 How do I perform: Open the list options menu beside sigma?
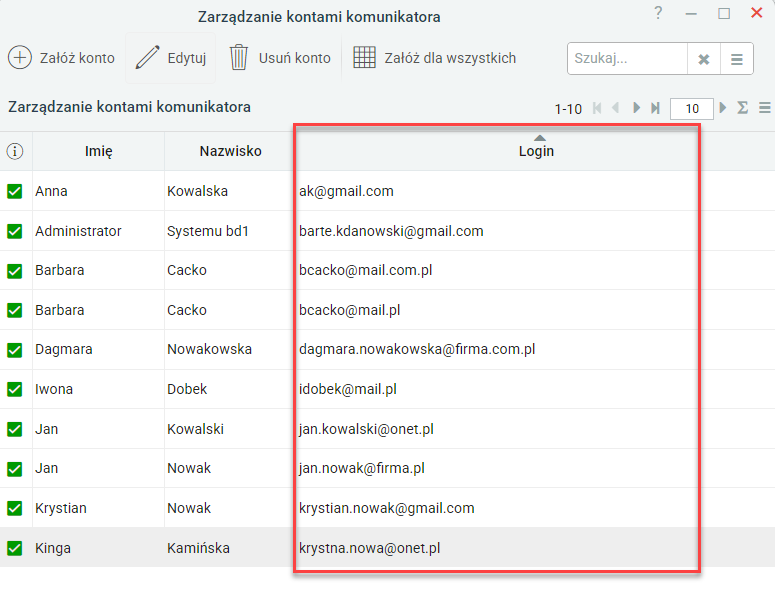pos(765,108)
